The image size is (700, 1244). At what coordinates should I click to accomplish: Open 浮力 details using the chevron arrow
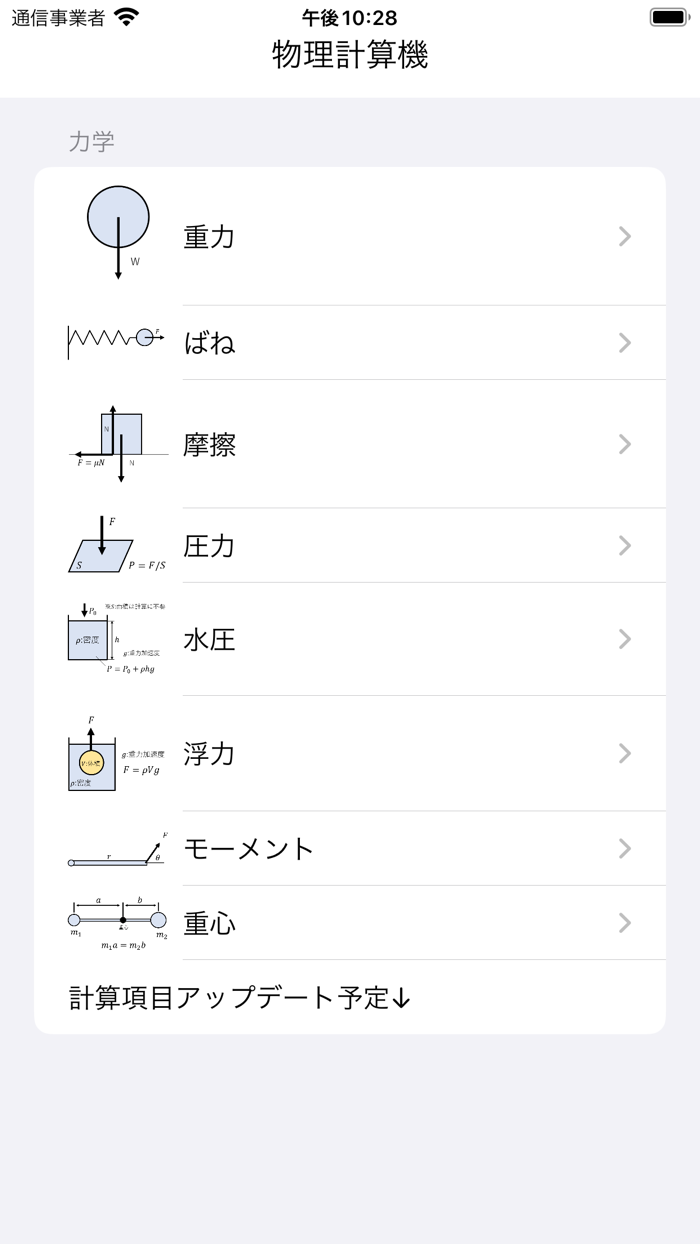point(624,753)
